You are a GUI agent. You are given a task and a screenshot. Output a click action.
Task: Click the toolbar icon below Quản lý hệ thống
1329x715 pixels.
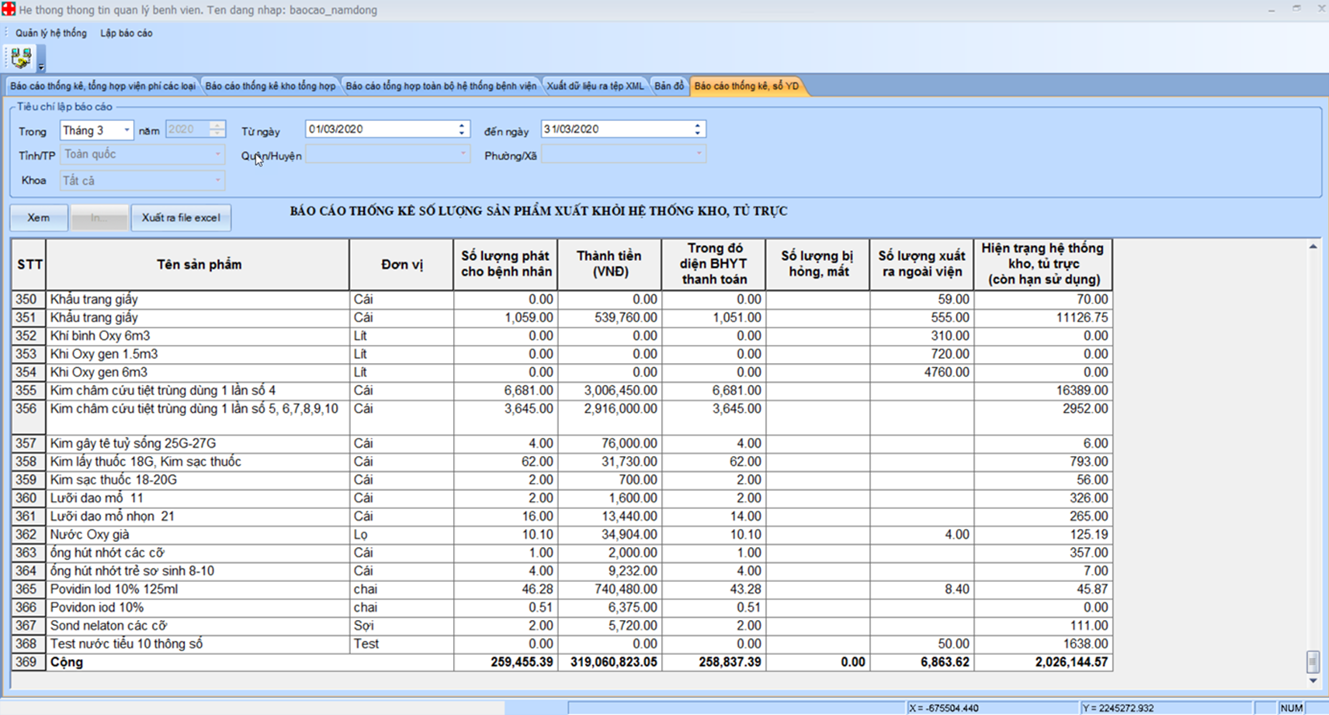[21, 58]
